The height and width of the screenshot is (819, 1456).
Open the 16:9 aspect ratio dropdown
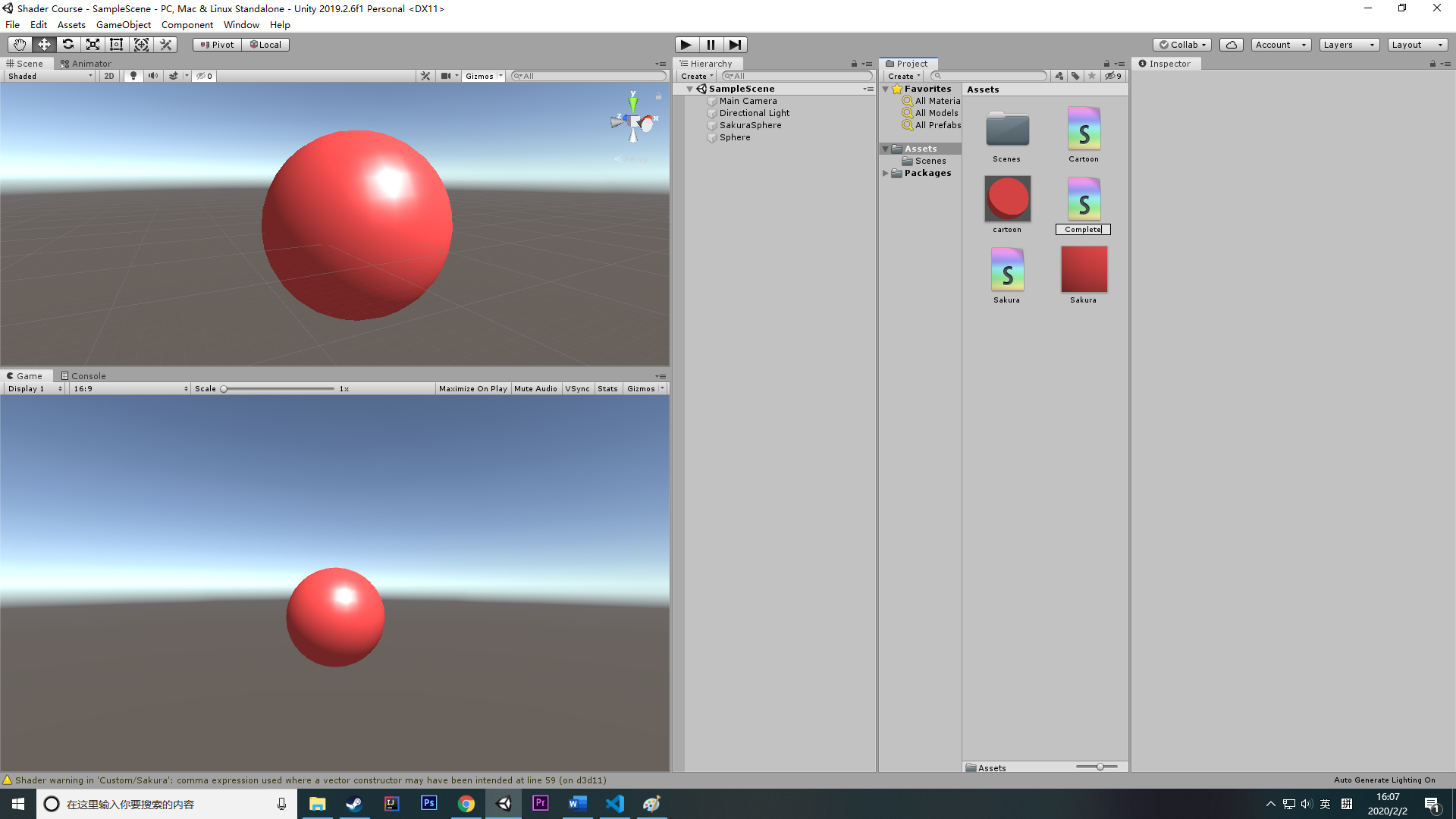point(130,388)
